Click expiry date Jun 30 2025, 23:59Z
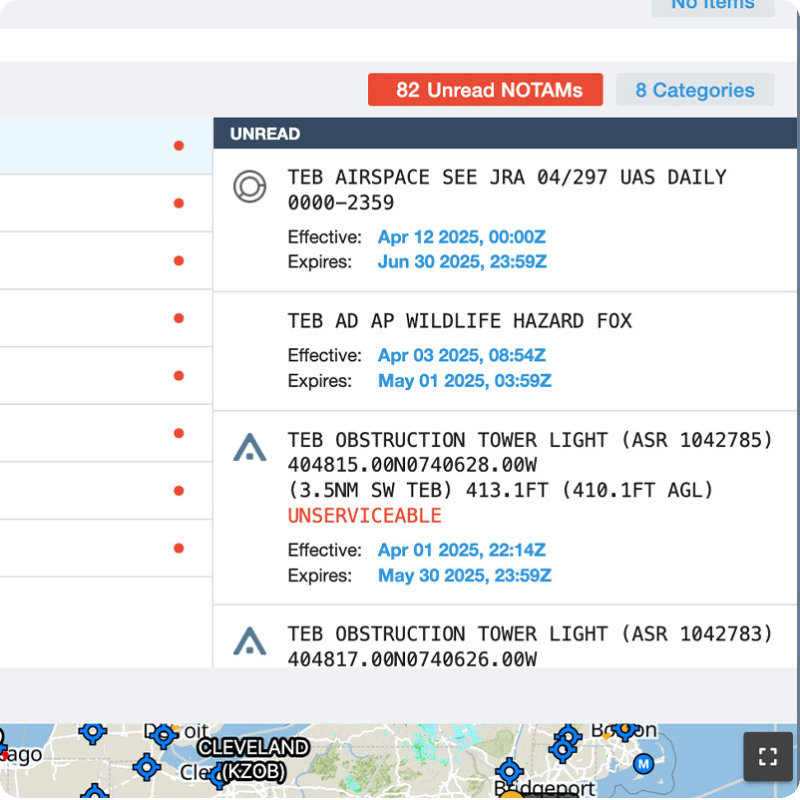 click(x=462, y=262)
